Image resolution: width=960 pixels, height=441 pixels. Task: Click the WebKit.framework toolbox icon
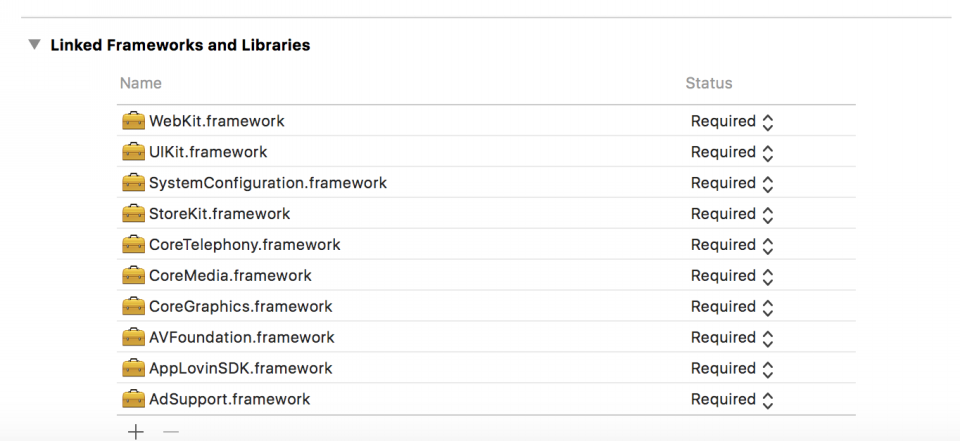tap(133, 121)
